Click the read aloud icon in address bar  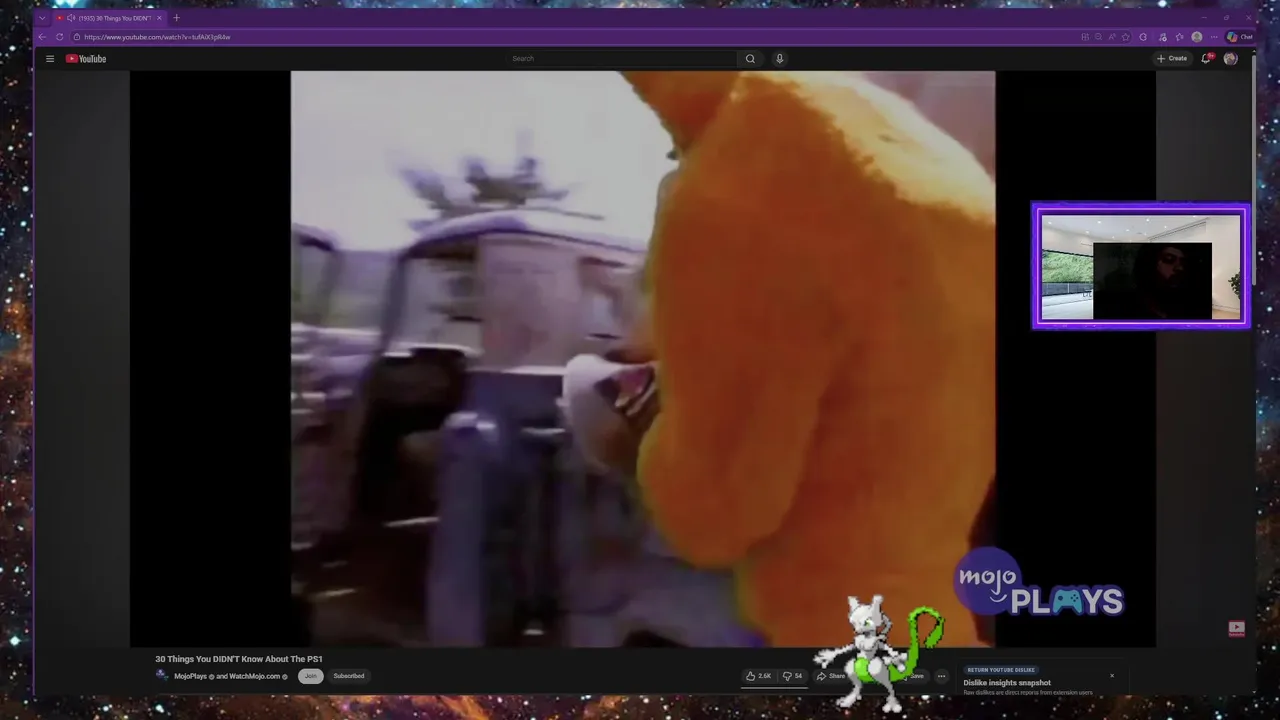pos(1112,37)
